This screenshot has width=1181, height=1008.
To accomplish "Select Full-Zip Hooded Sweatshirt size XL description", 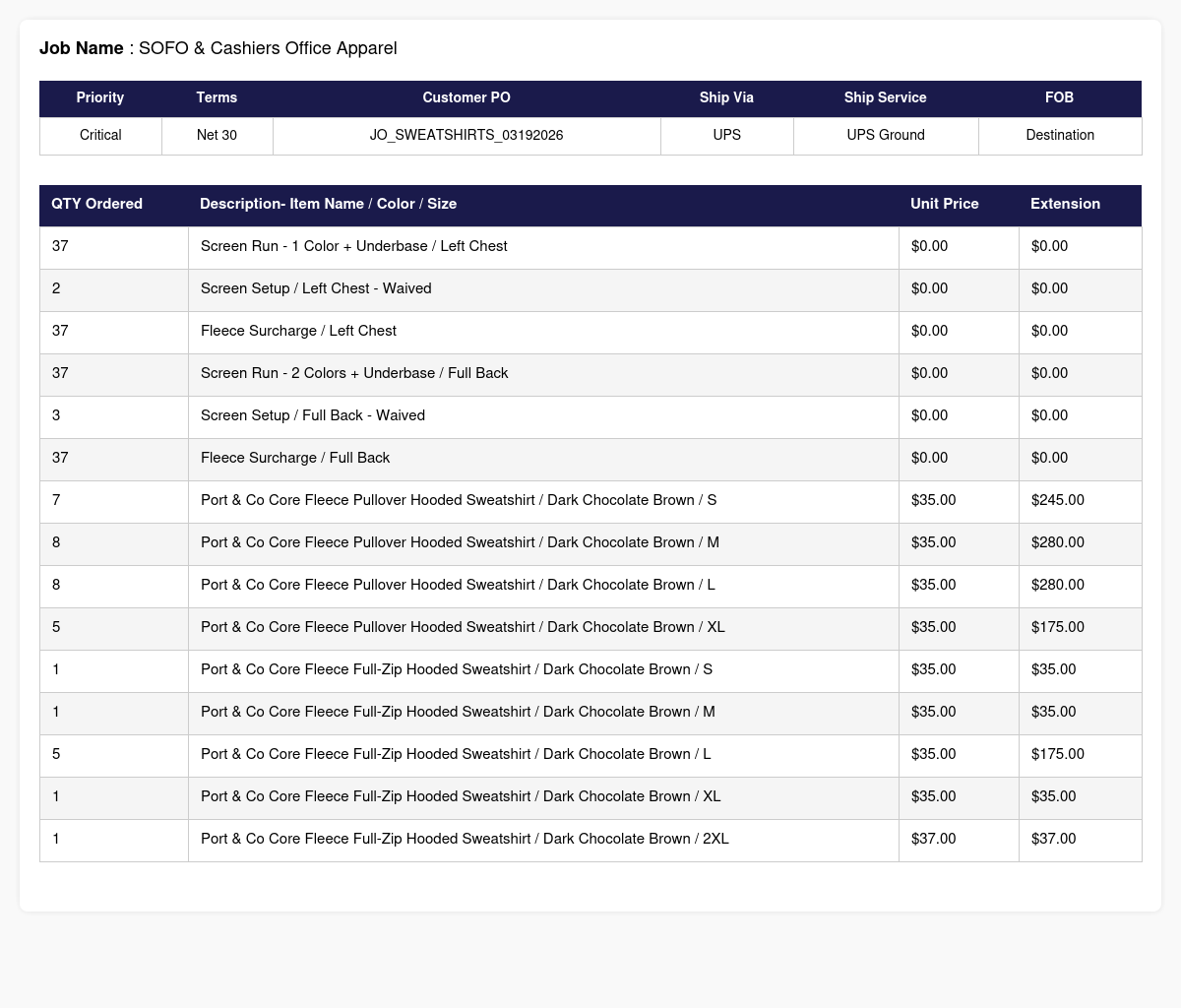I will [x=461, y=796].
